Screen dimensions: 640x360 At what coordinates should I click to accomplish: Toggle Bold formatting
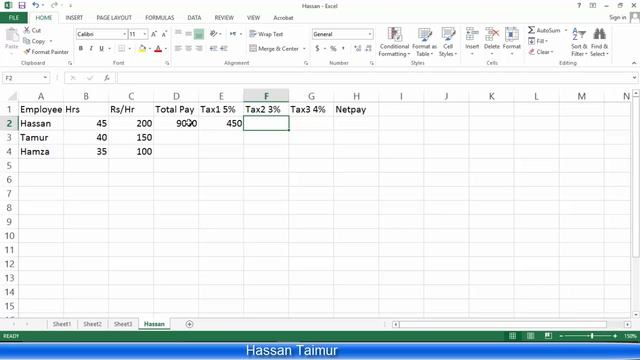pyautogui.click(x=81, y=48)
